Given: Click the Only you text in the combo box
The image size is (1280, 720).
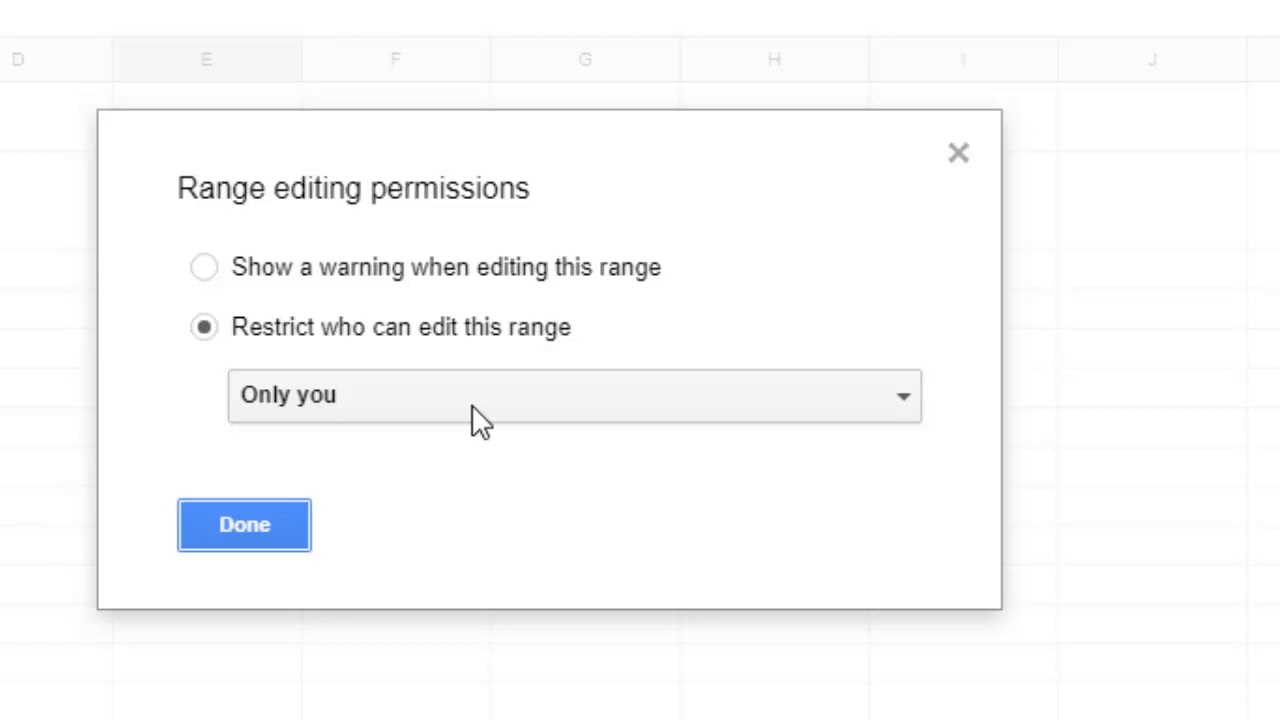Looking at the screenshot, I should point(288,395).
